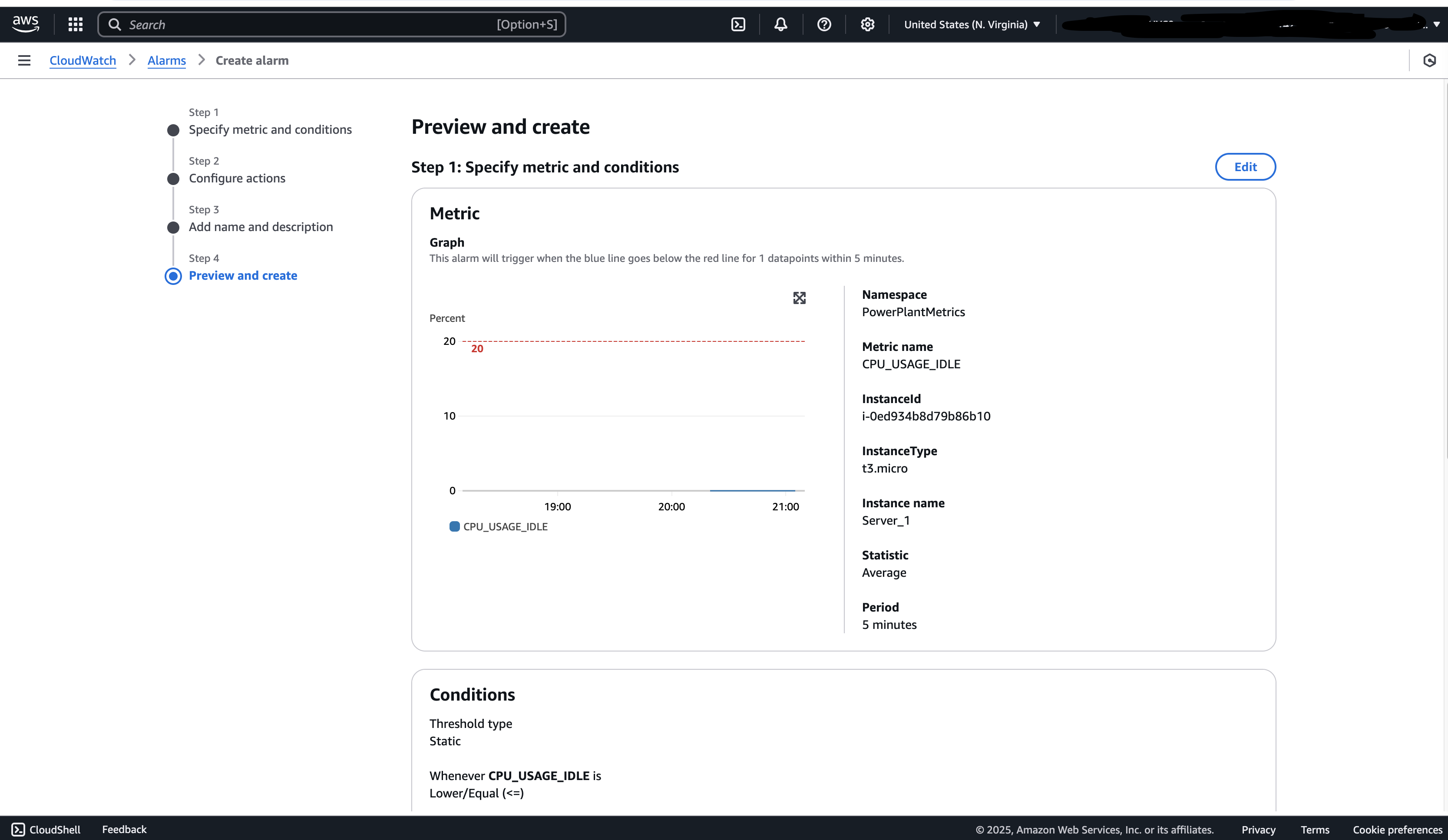Click the Lower/Equal (<=) condition text
The height and width of the screenshot is (840, 1448).
477,794
